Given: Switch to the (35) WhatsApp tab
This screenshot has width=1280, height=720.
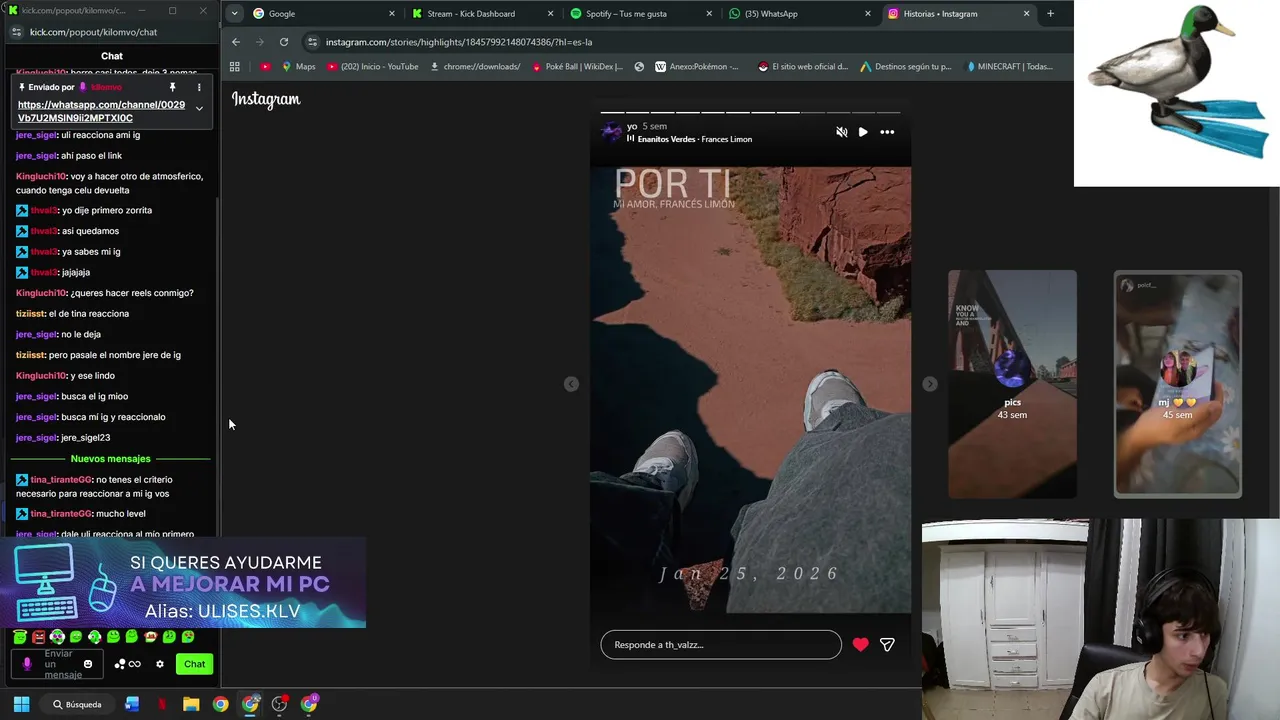Looking at the screenshot, I should pos(798,14).
